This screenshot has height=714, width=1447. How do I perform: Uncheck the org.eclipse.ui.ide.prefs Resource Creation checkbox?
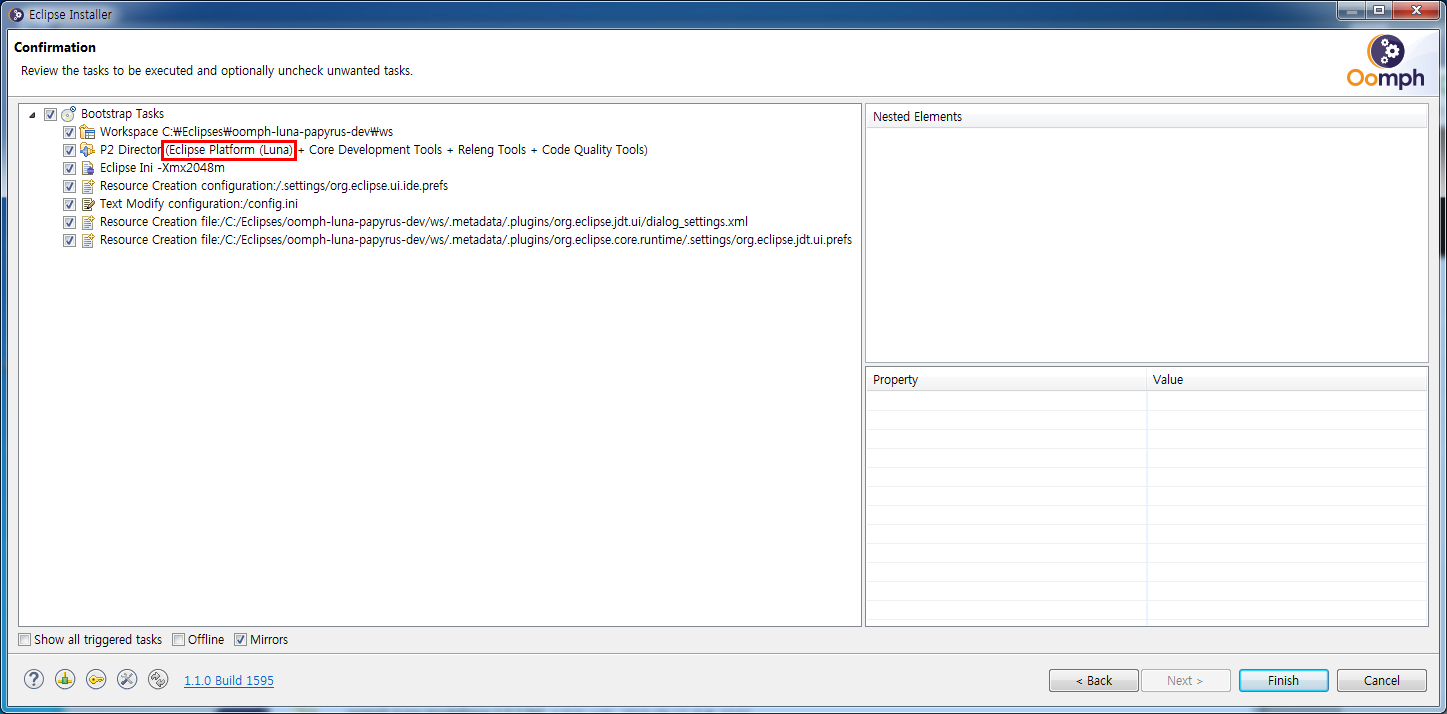tap(69, 186)
